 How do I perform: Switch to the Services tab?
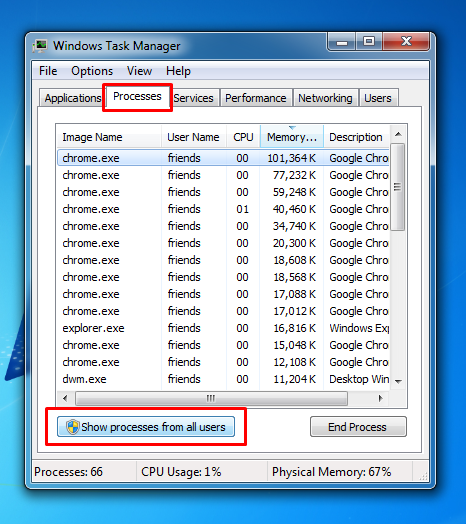click(x=194, y=98)
